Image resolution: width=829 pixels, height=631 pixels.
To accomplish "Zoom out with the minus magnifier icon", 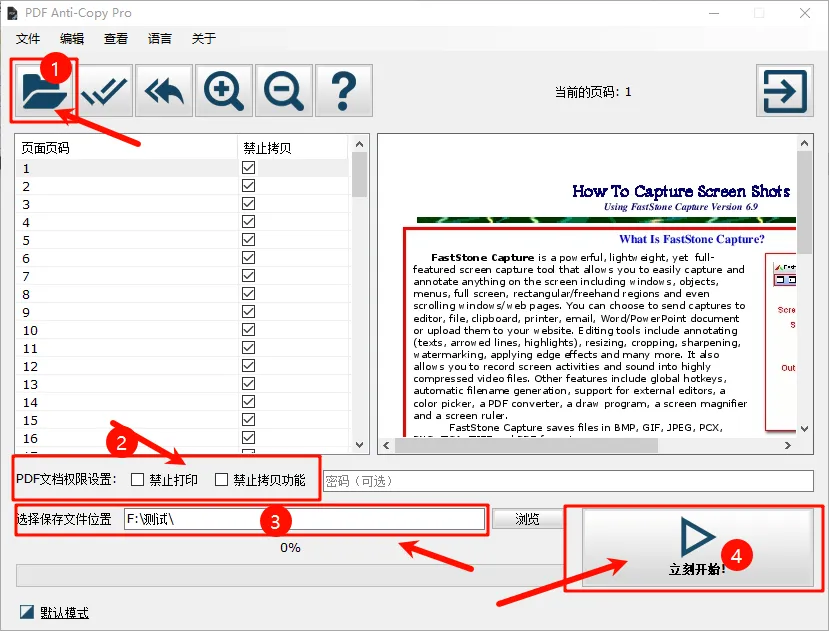I will [284, 90].
